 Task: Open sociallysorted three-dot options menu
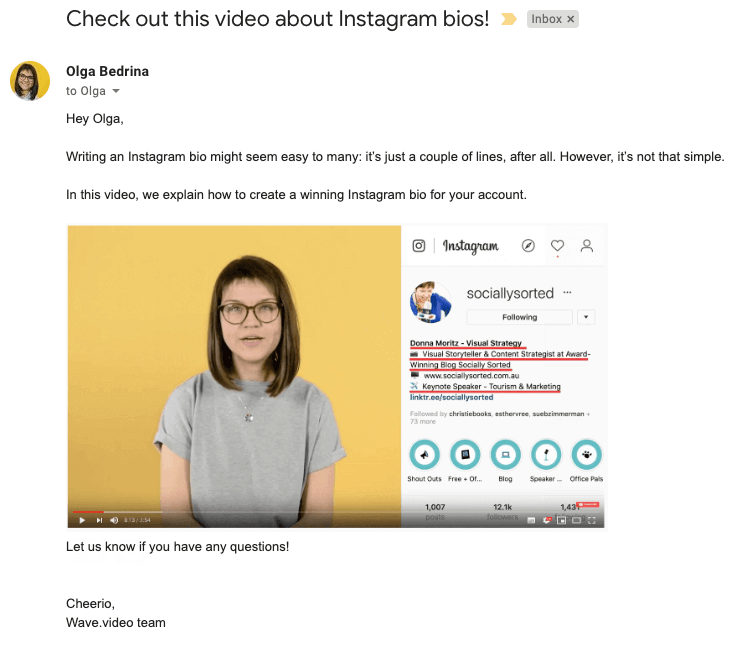pyautogui.click(x=567, y=293)
